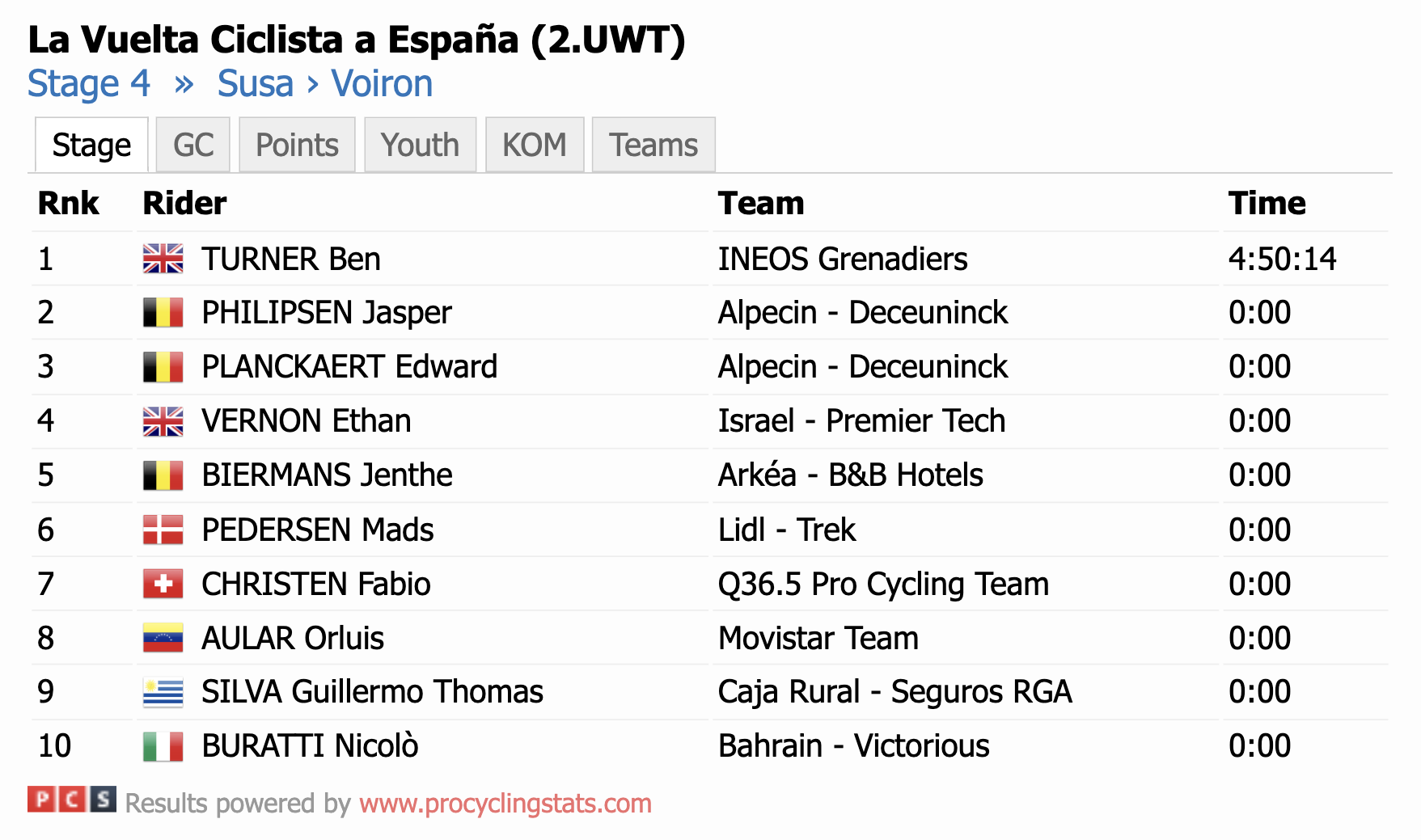Viewport: 1421px width, 840px height.
Task: Click the Danish flag beside PEDERSEN Mads
Action: point(163,530)
